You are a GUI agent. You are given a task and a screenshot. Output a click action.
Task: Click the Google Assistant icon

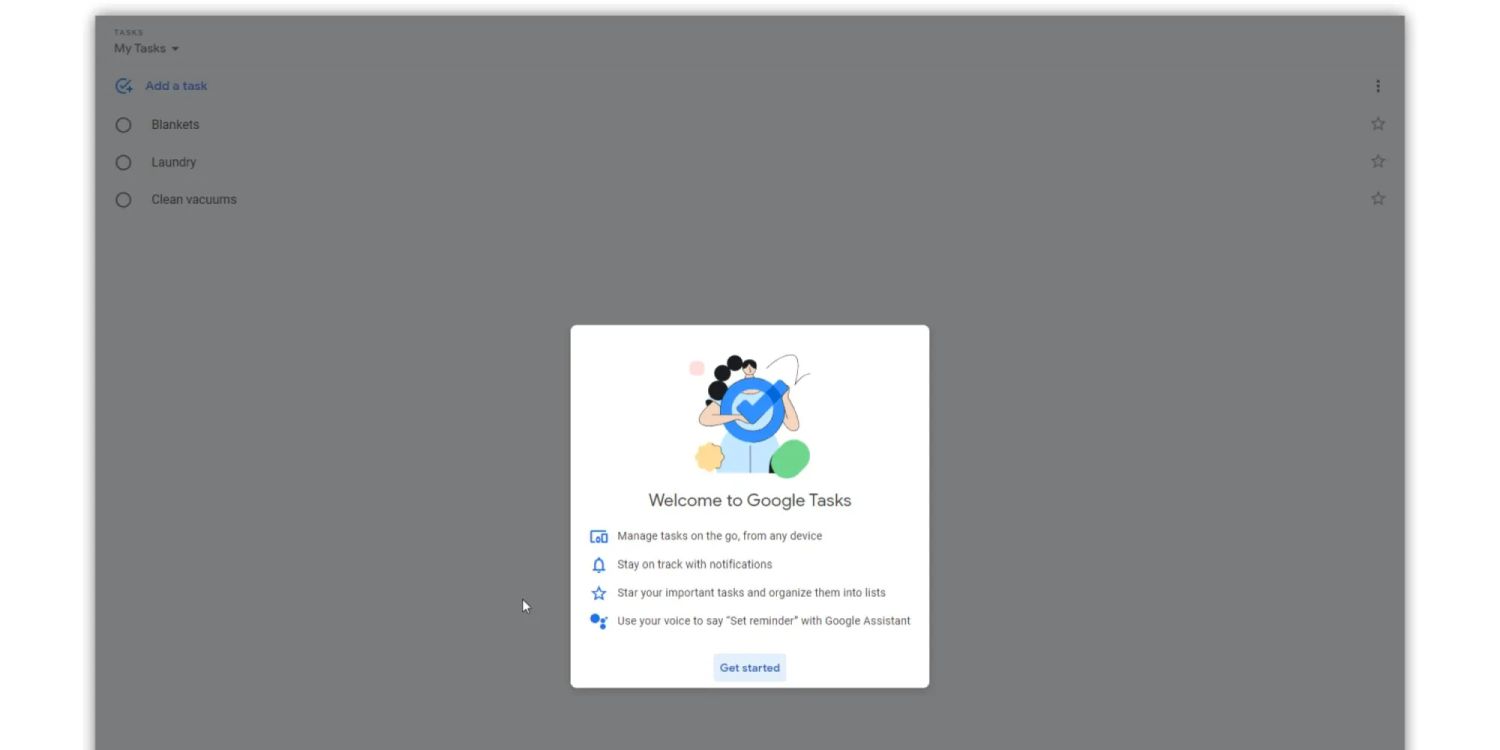point(599,621)
